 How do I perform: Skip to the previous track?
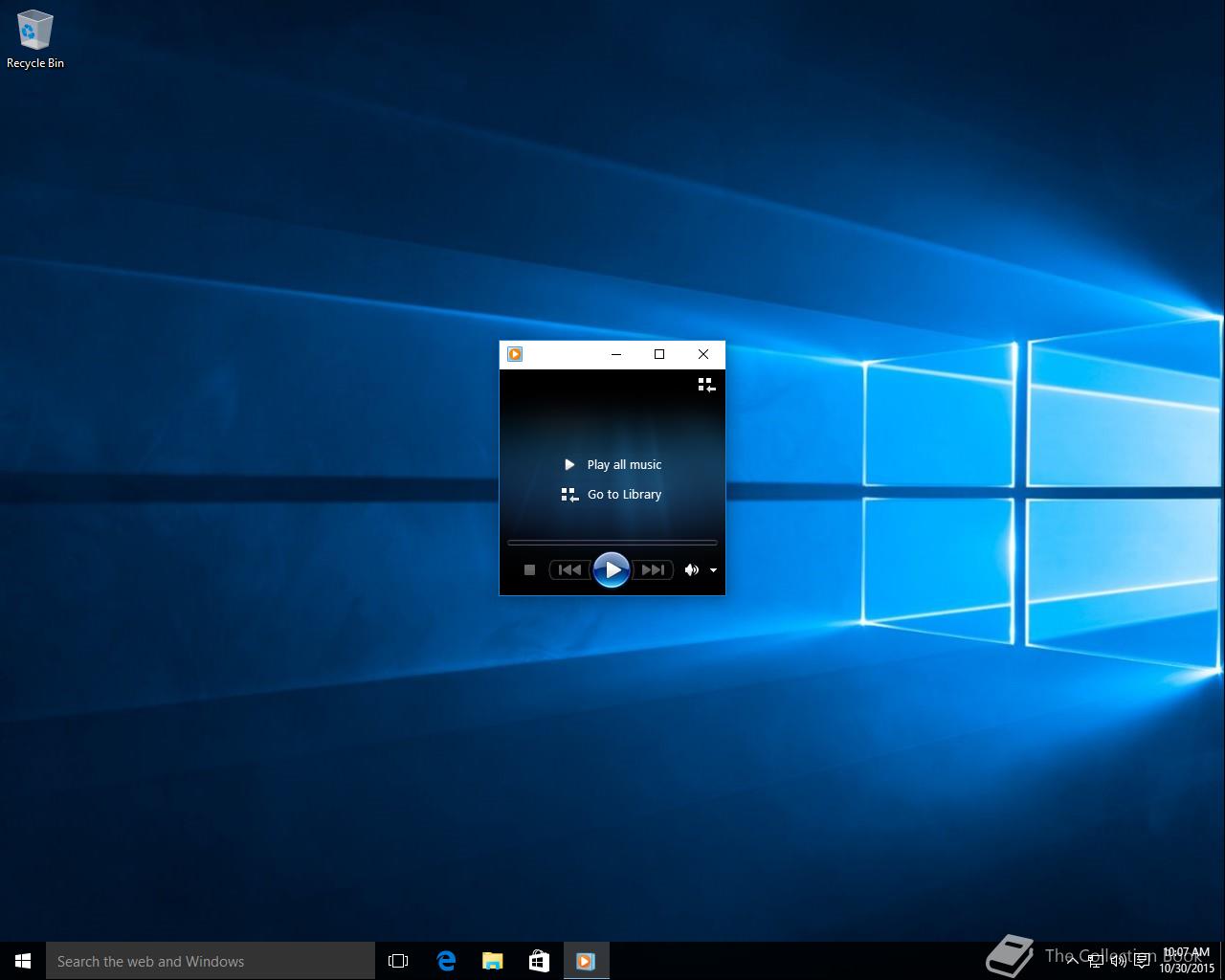pyautogui.click(x=569, y=569)
